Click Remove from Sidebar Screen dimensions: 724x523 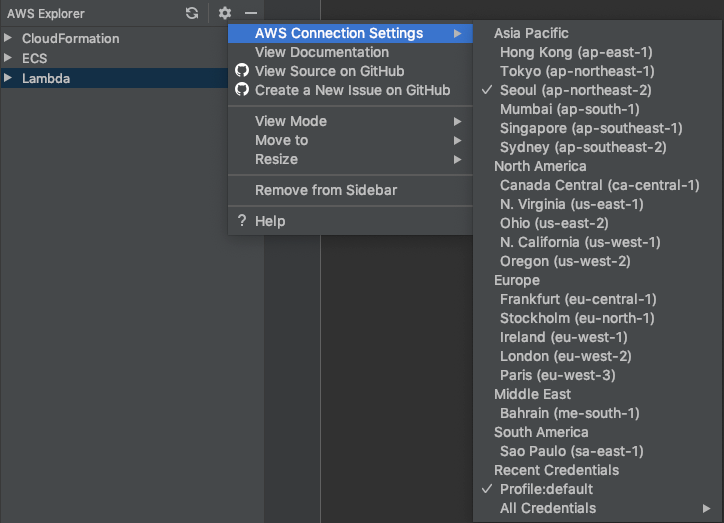(x=350, y=190)
